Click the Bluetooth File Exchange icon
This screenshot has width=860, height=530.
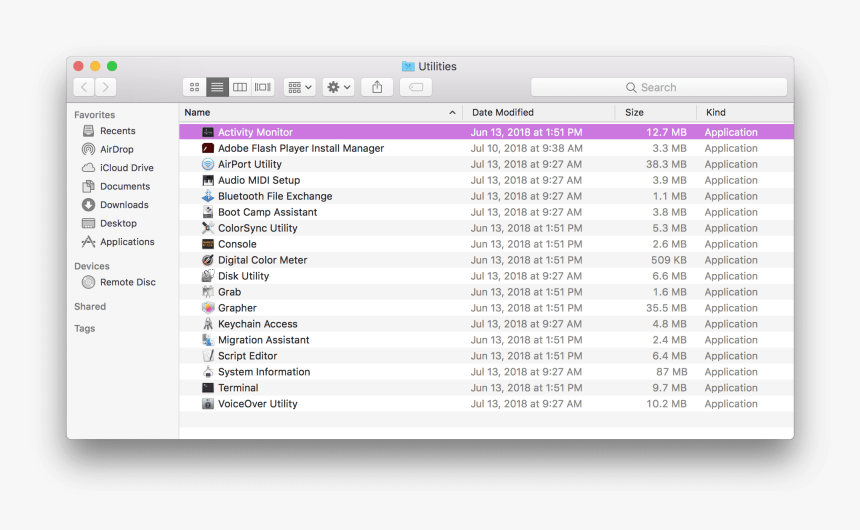point(208,196)
